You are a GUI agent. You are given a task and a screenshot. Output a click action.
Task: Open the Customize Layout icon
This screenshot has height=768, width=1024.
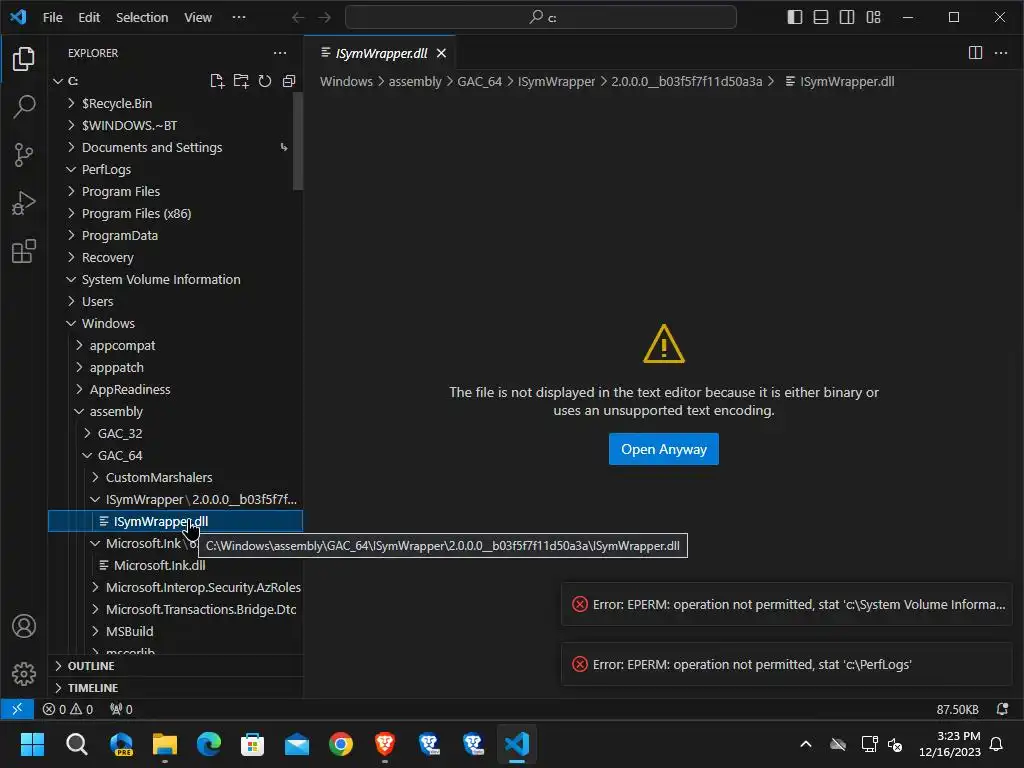click(x=873, y=17)
